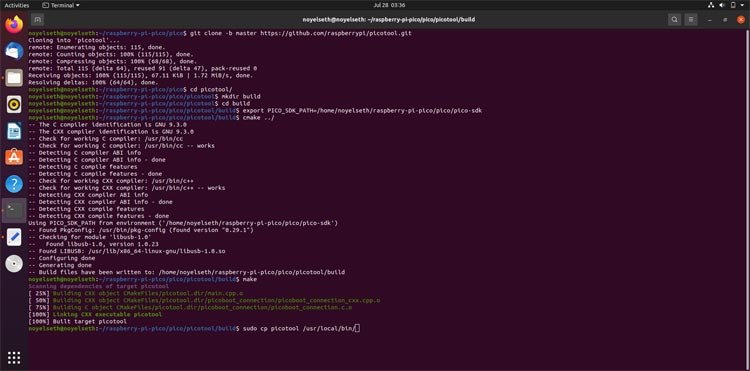Image resolution: width=750 pixels, height=371 pixels.
Task: Click 'Build files have been written to' line
Action: point(187,272)
